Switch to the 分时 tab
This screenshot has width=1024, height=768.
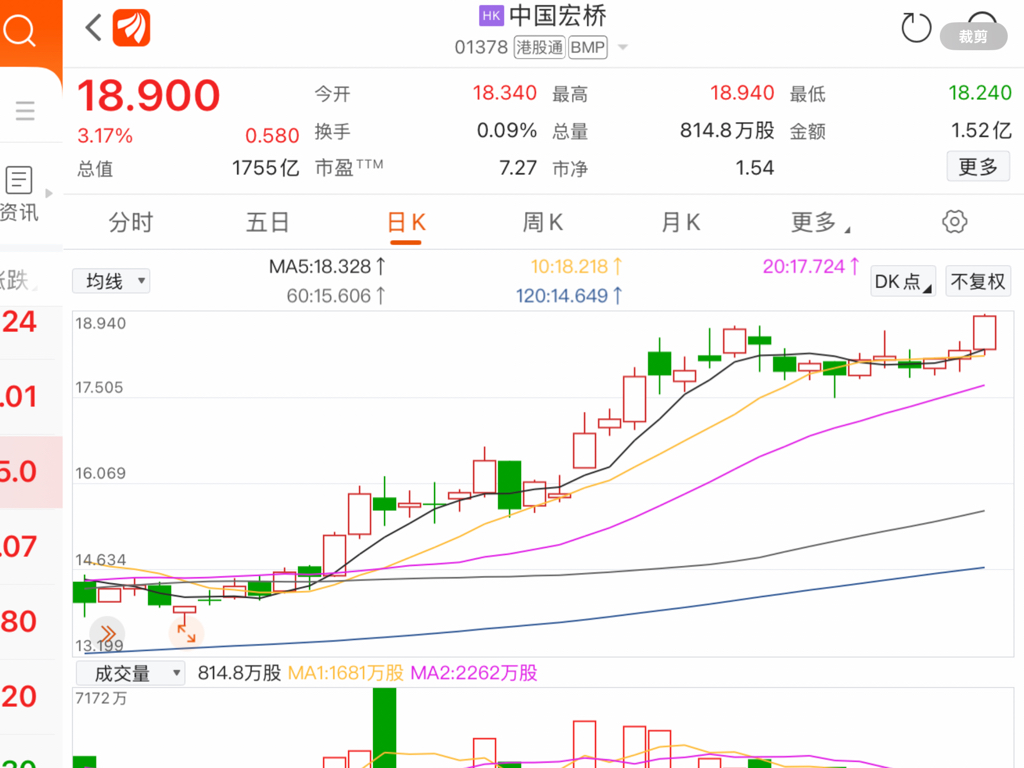coord(131,223)
